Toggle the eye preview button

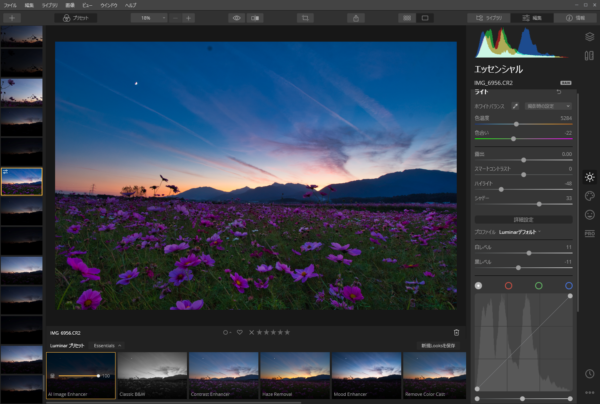(237, 17)
